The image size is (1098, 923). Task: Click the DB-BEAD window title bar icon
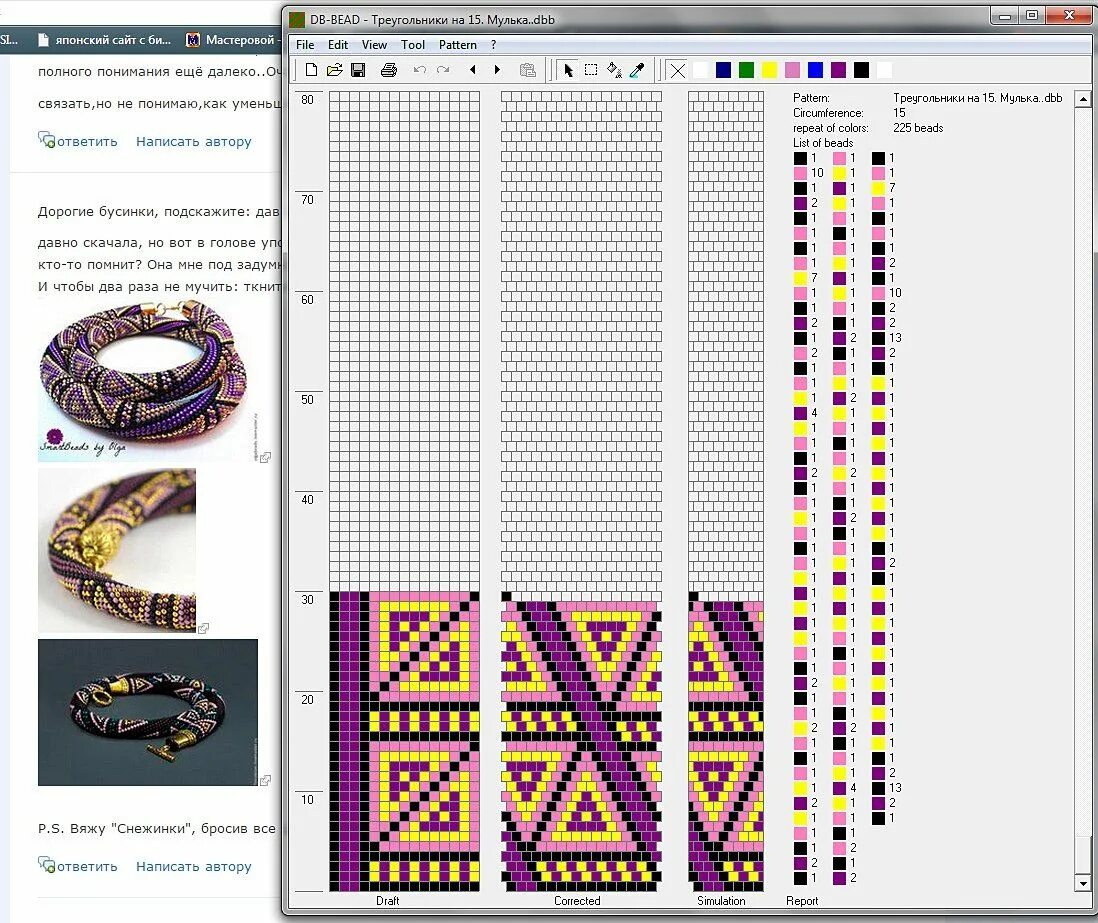[x=298, y=20]
